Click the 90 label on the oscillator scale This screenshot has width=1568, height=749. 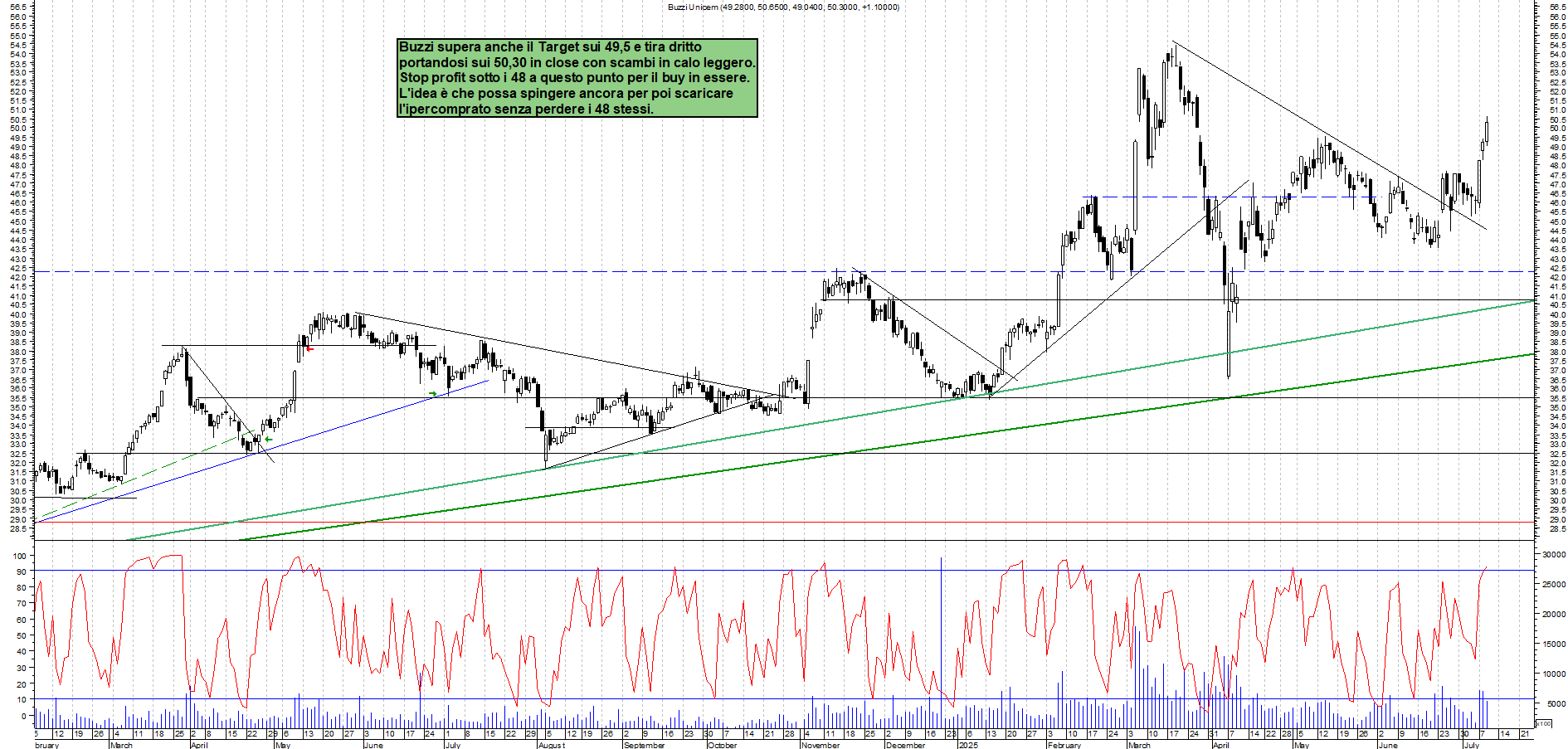pos(22,571)
